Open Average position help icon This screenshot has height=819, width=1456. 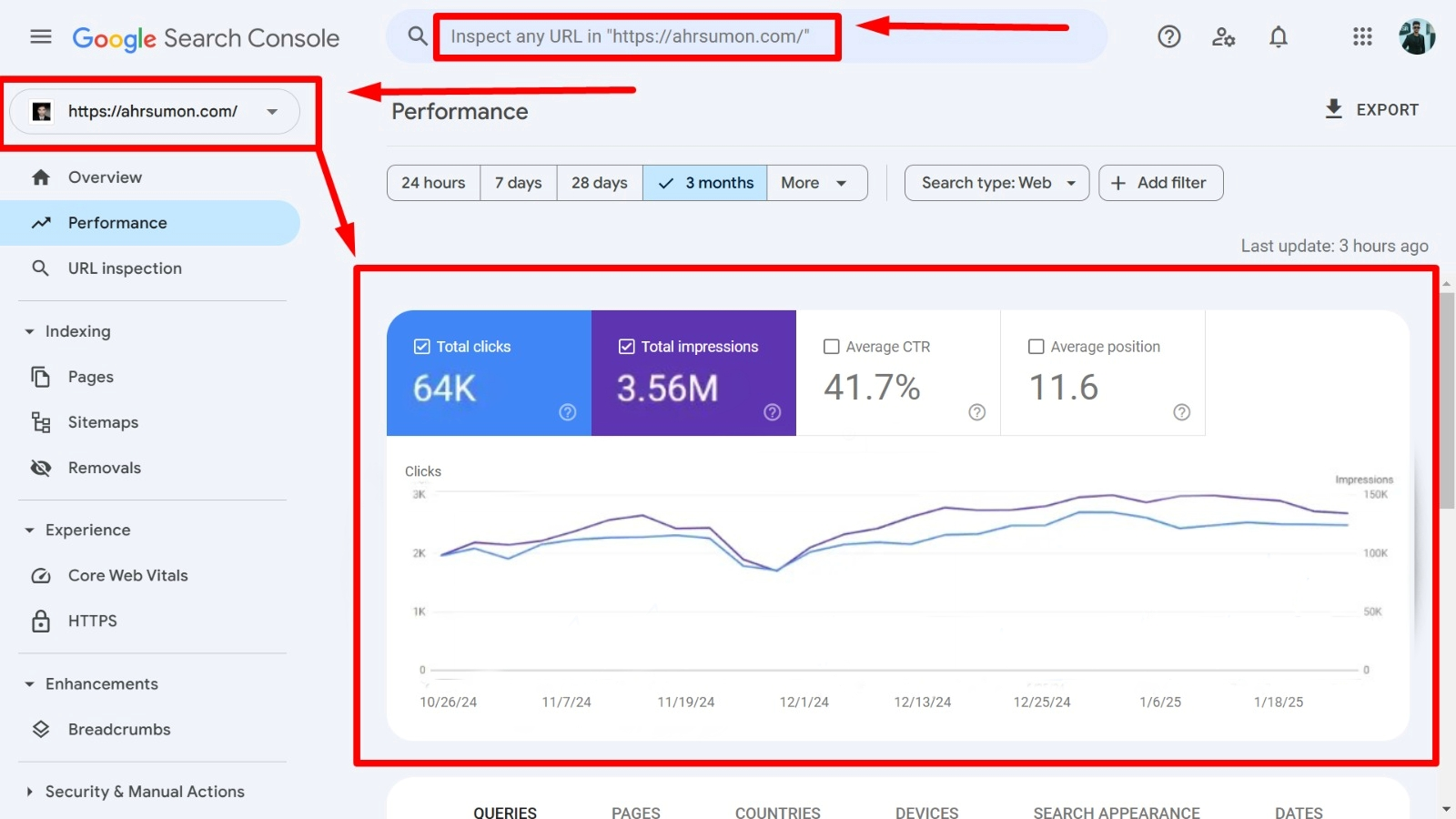pos(1182,412)
